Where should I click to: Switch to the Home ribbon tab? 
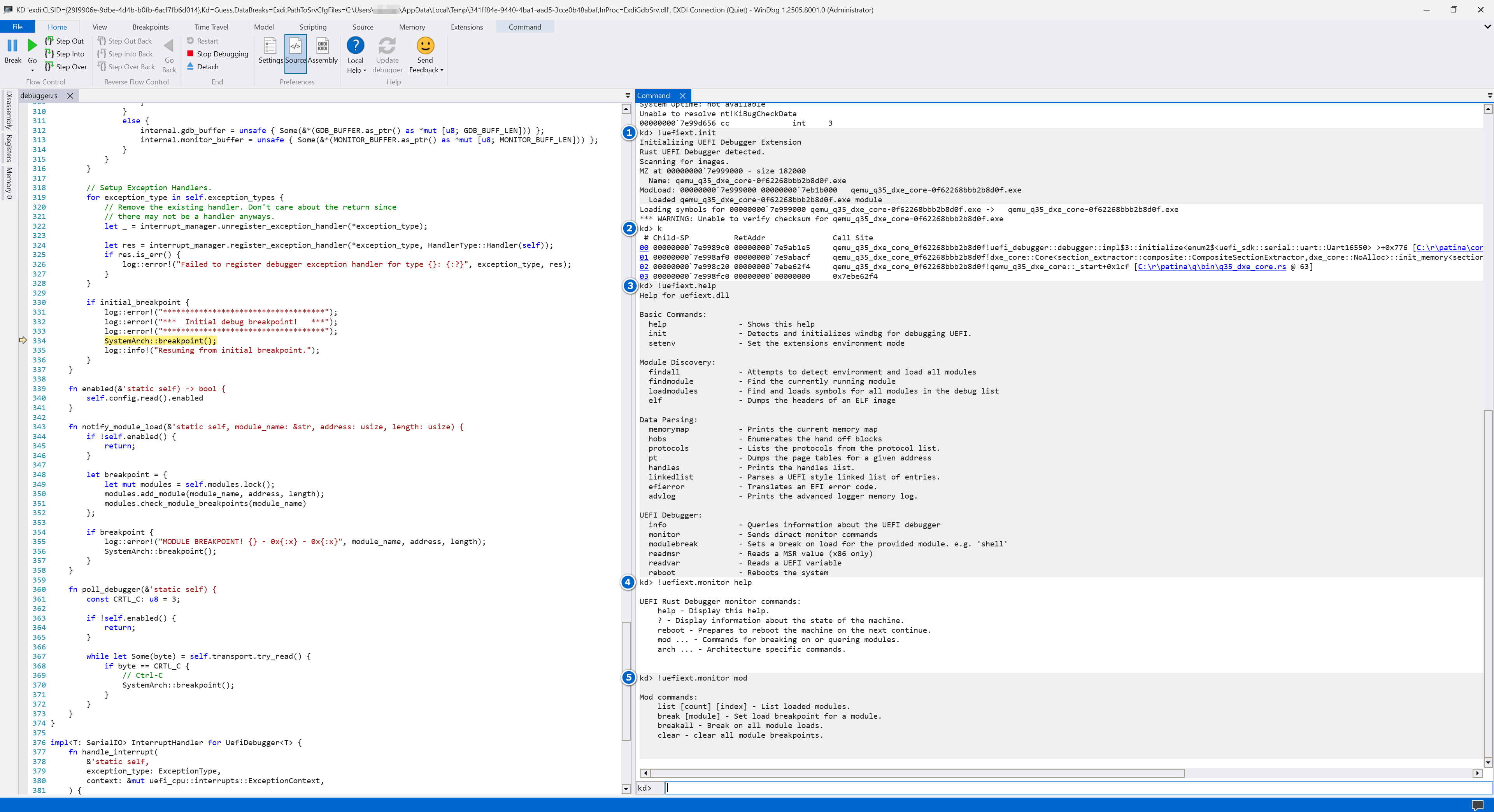point(57,27)
